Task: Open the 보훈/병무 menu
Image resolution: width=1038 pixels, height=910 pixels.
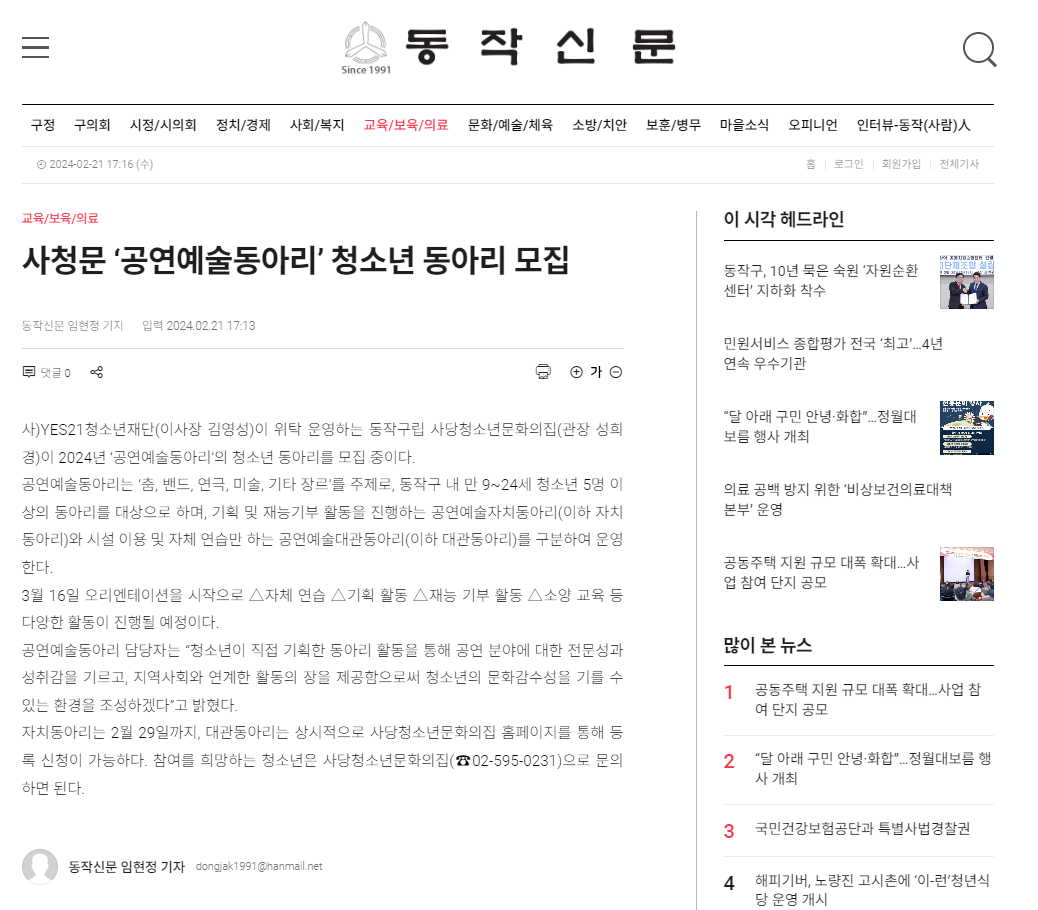Action: click(x=673, y=125)
